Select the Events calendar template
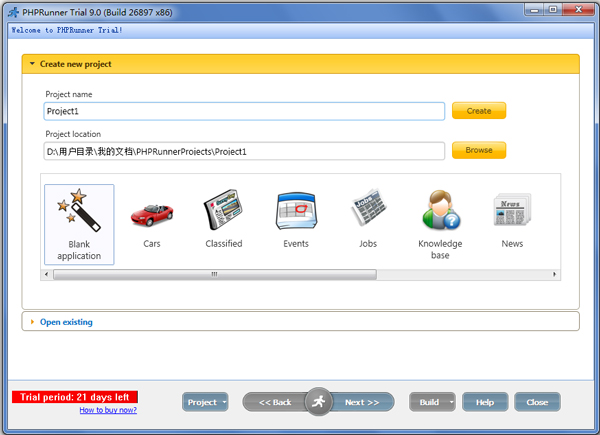Viewport: 600px width, 435px height. 296,211
